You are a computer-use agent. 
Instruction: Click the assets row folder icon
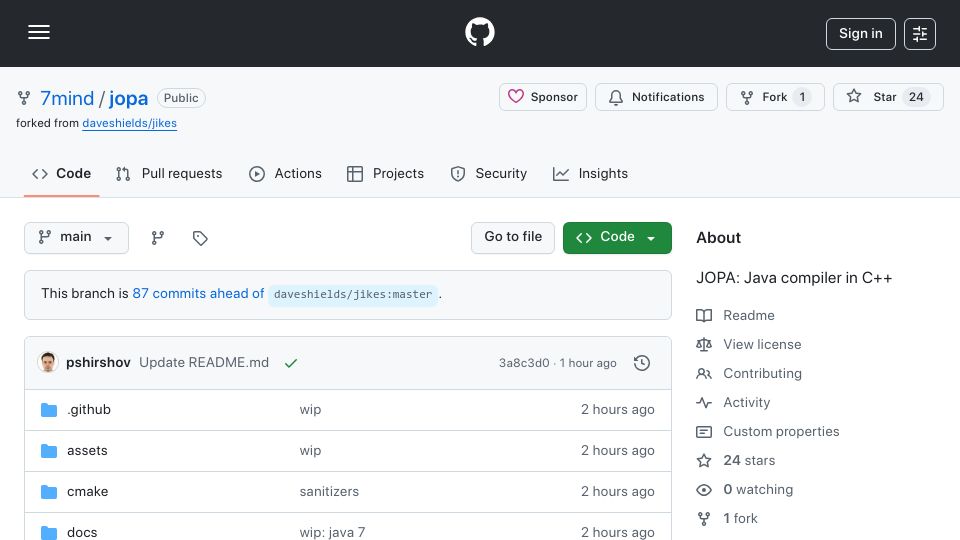point(49,451)
